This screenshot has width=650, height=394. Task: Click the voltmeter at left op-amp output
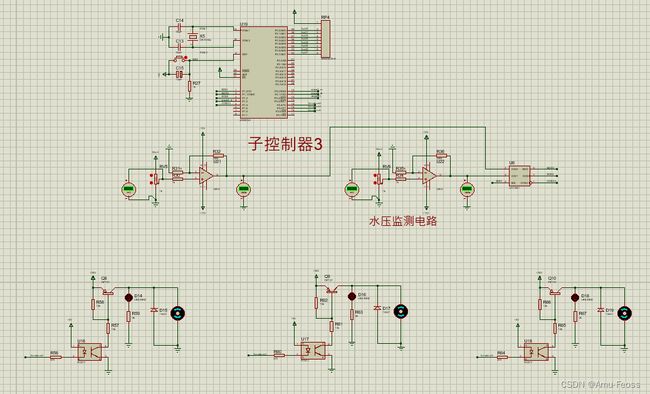[244, 190]
